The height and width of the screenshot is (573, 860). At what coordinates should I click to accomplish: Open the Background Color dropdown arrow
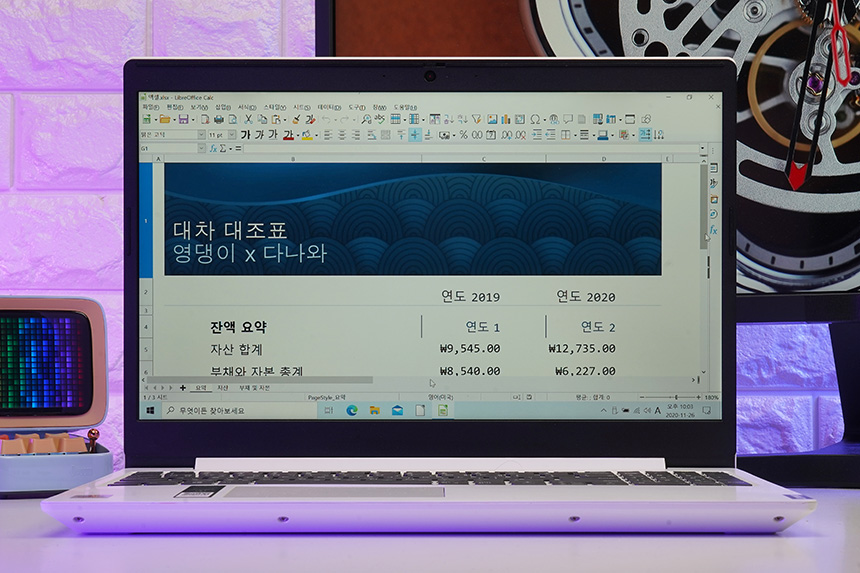[316, 135]
